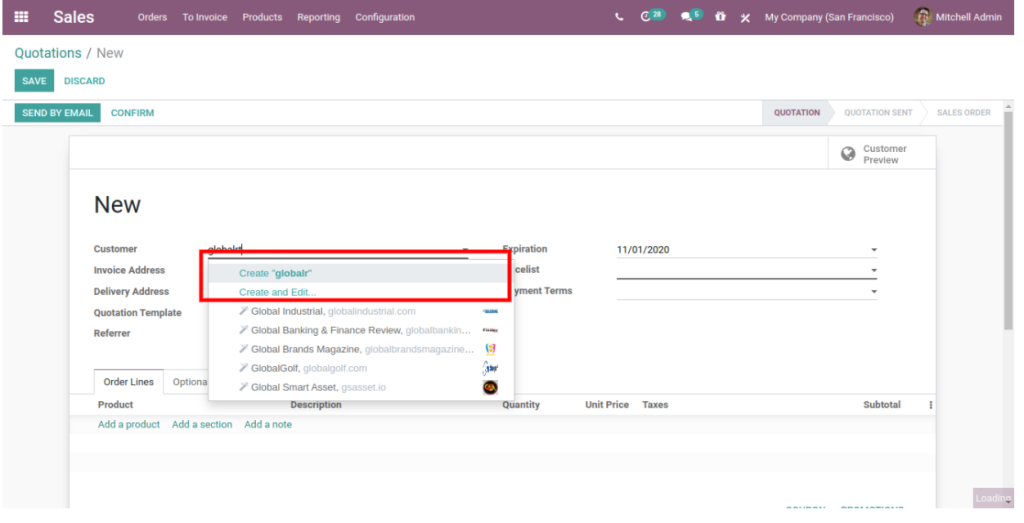Viewport: 1024px width, 523px height.
Task: Expand the Payment Terms dropdown arrow
Action: [874, 292]
